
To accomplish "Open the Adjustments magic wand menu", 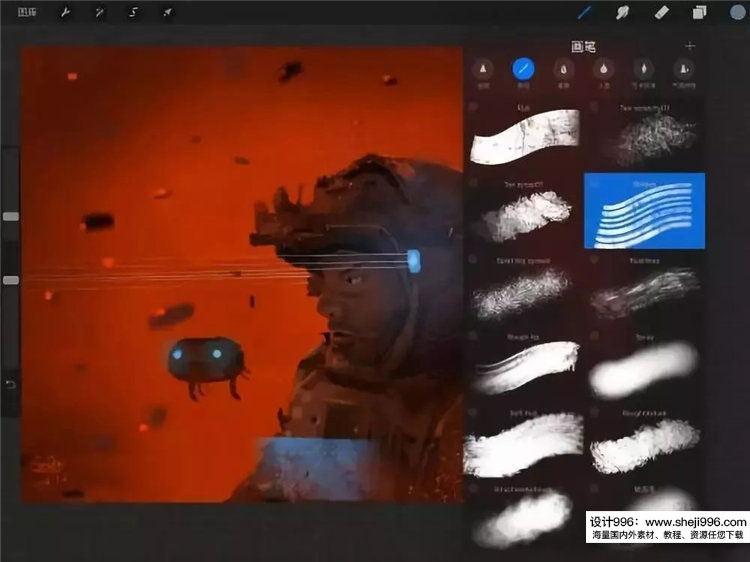I will 99,13.
